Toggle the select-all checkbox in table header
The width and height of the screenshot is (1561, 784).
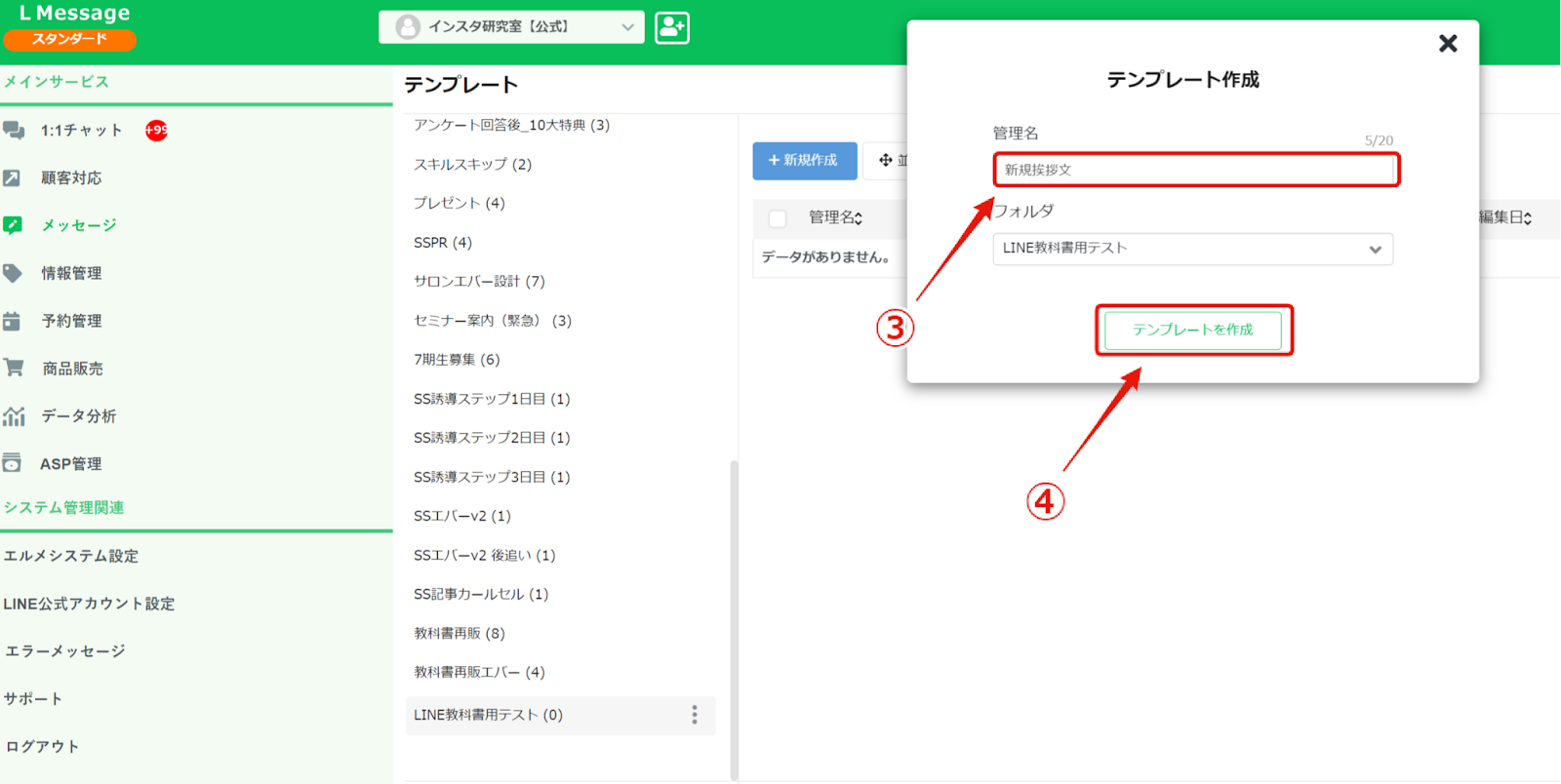(x=778, y=218)
